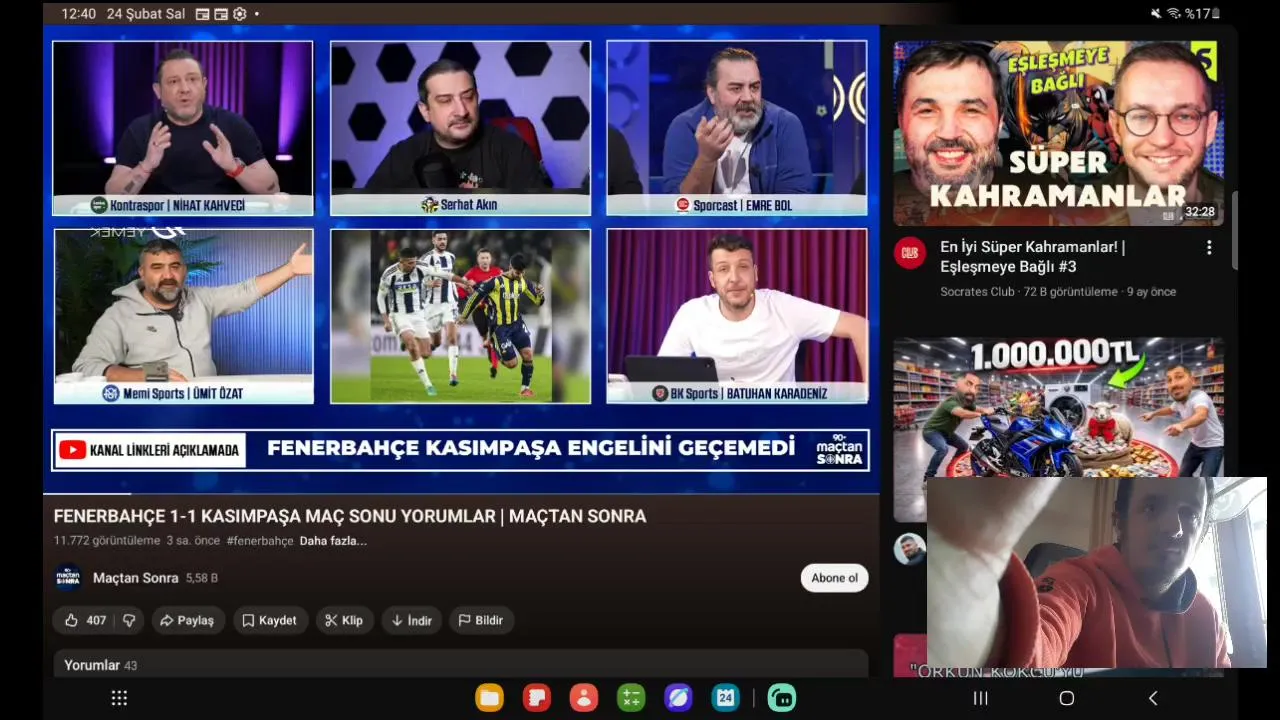Click the 32:28 duration badge

(1199, 212)
